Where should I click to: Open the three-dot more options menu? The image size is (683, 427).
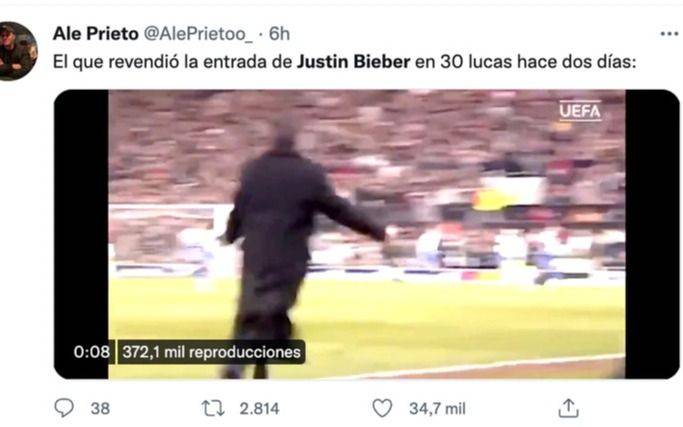coord(669,34)
